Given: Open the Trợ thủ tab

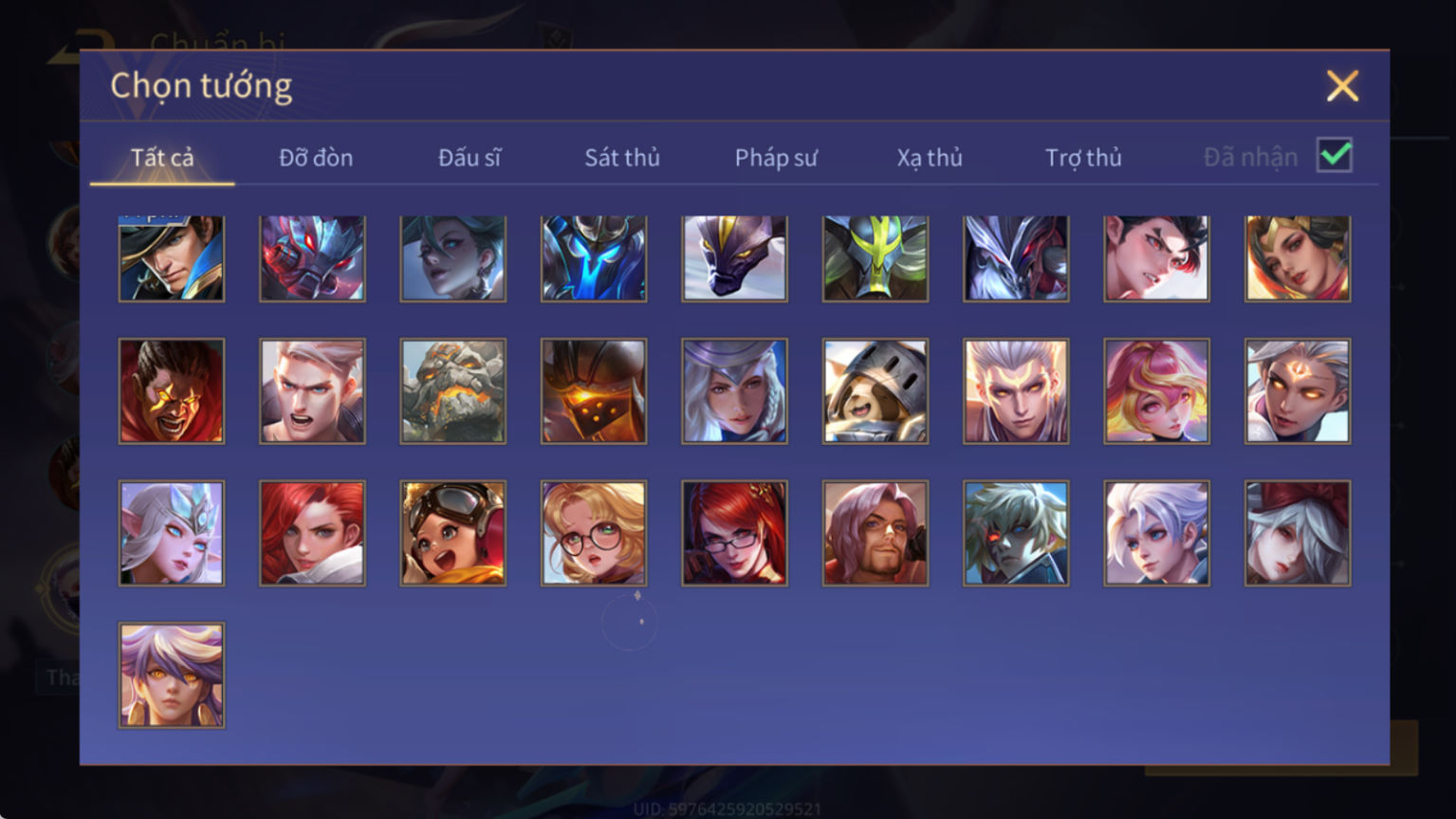Looking at the screenshot, I should (x=1083, y=158).
